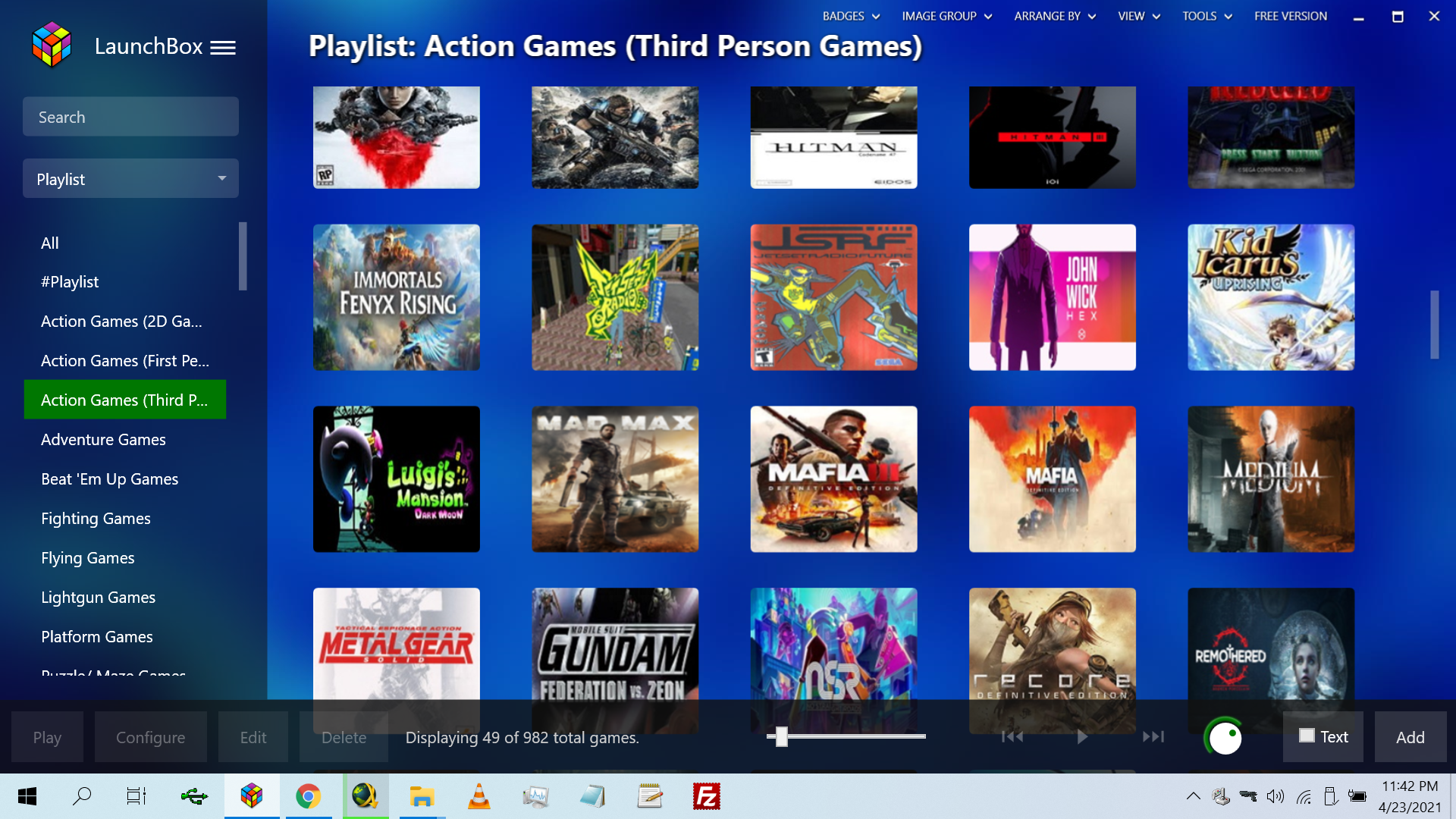This screenshot has height=819, width=1456.
Task: Open File Explorer from the taskbar
Action: 422,796
